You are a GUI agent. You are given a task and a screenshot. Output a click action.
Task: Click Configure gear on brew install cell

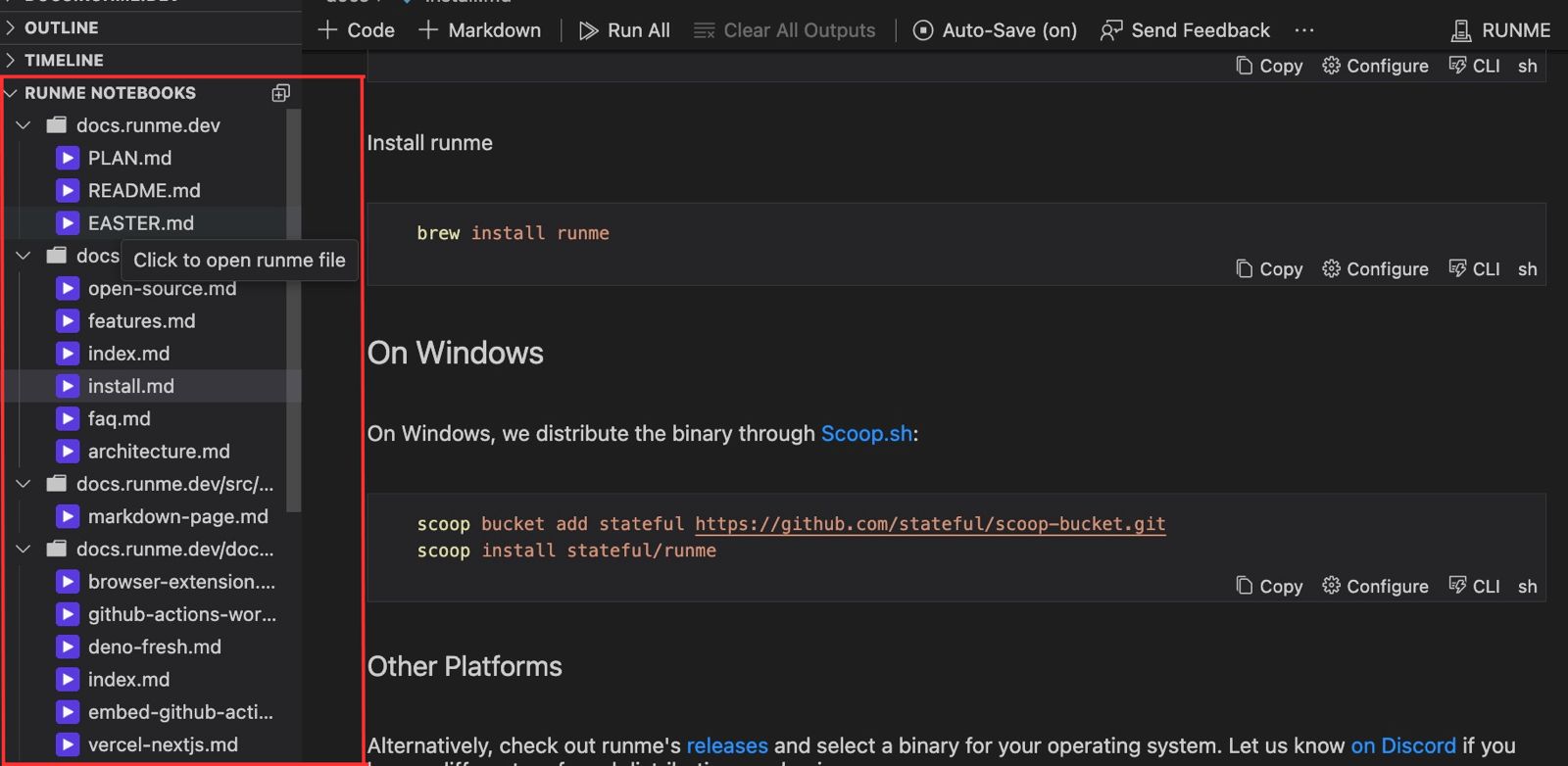1375,268
